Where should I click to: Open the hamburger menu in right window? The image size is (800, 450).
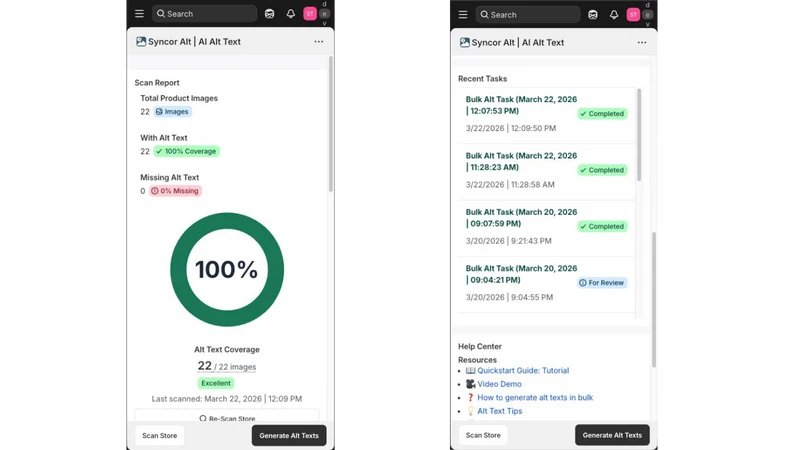click(x=463, y=15)
